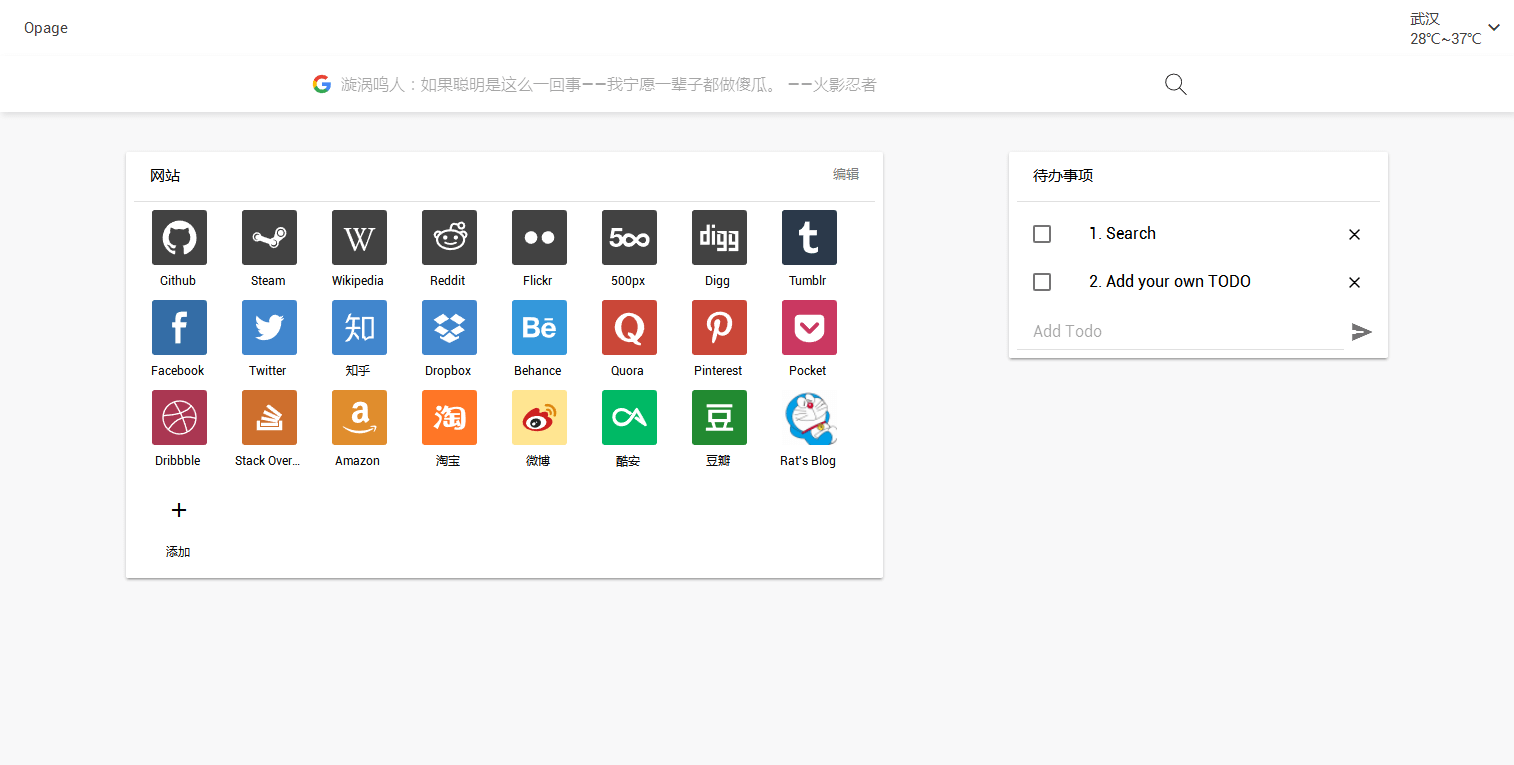The height and width of the screenshot is (765, 1514).
Task: Click the 添加 label under plus
Action: coord(178,552)
